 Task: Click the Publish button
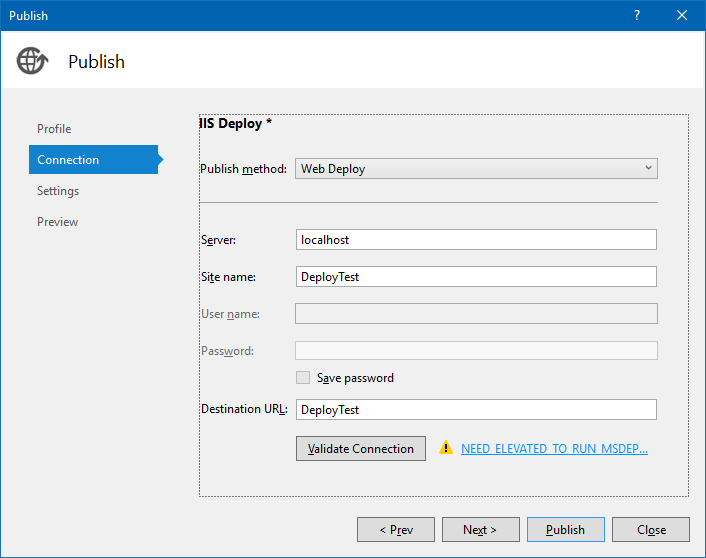(566, 530)
